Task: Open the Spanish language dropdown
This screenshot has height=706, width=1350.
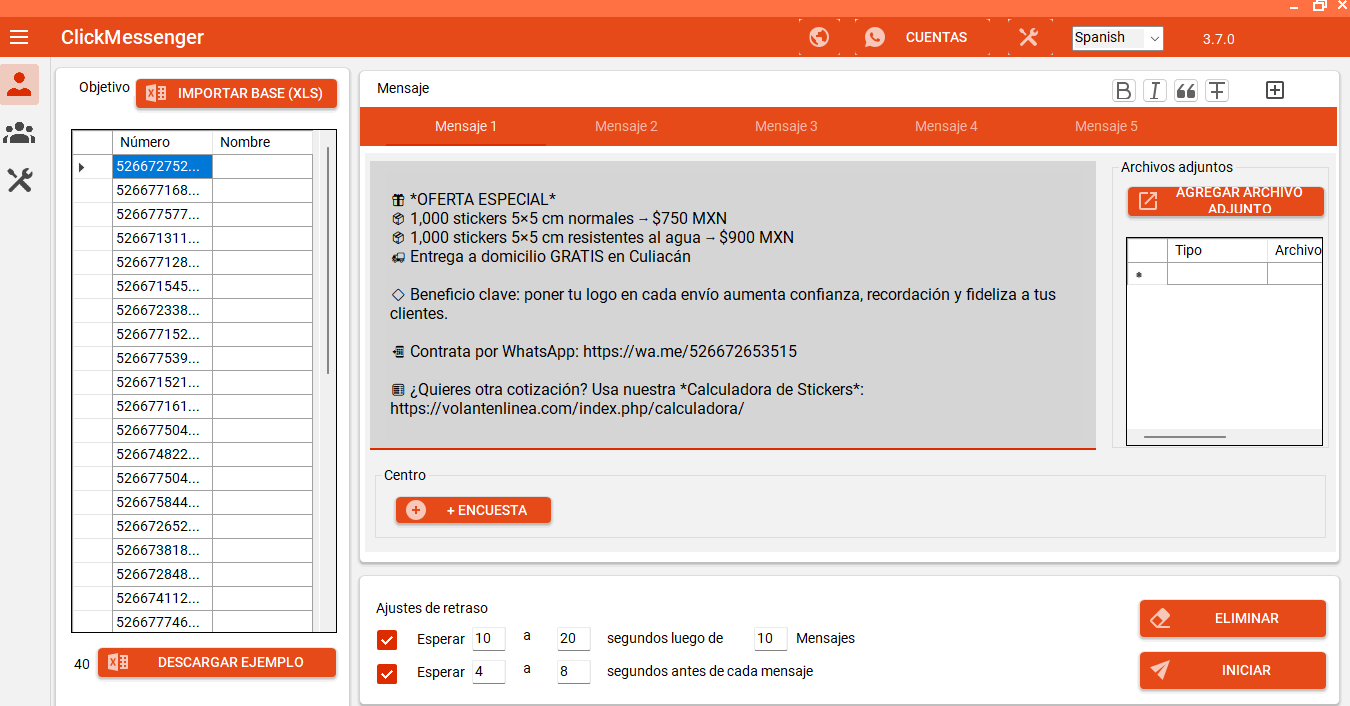Action: click(1117, 38)
